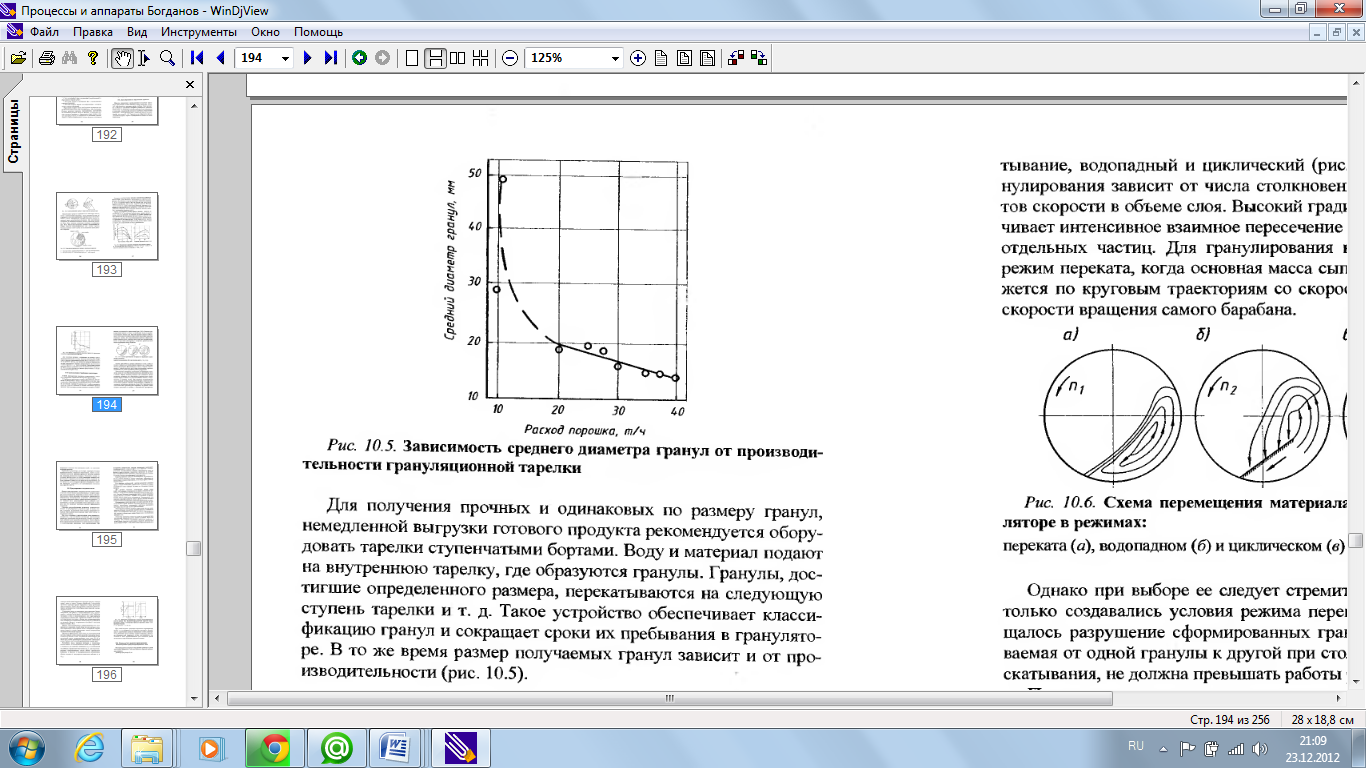
Task: Toggle continuous facing pages layout
Action: (x=481, y=58)
